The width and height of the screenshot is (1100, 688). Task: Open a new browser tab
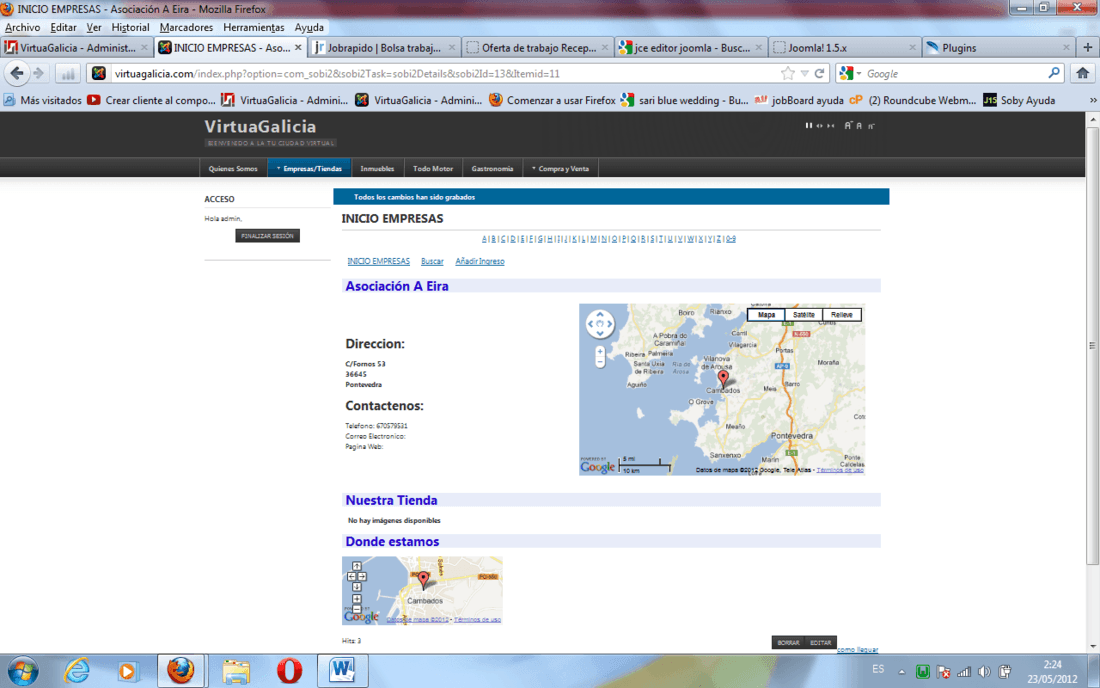point(1088,47)
